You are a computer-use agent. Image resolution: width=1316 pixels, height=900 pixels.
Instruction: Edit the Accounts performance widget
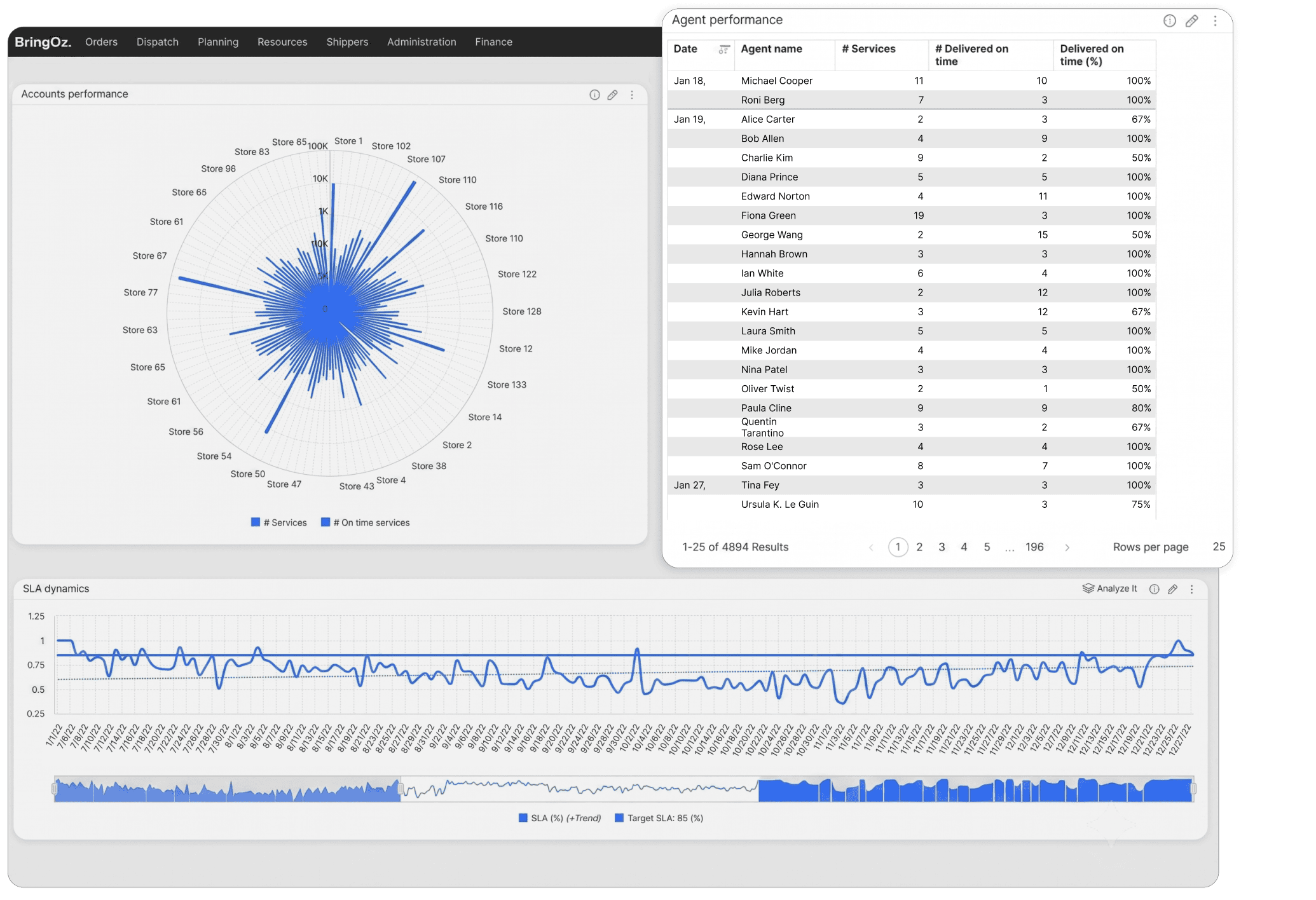point(612,95)
